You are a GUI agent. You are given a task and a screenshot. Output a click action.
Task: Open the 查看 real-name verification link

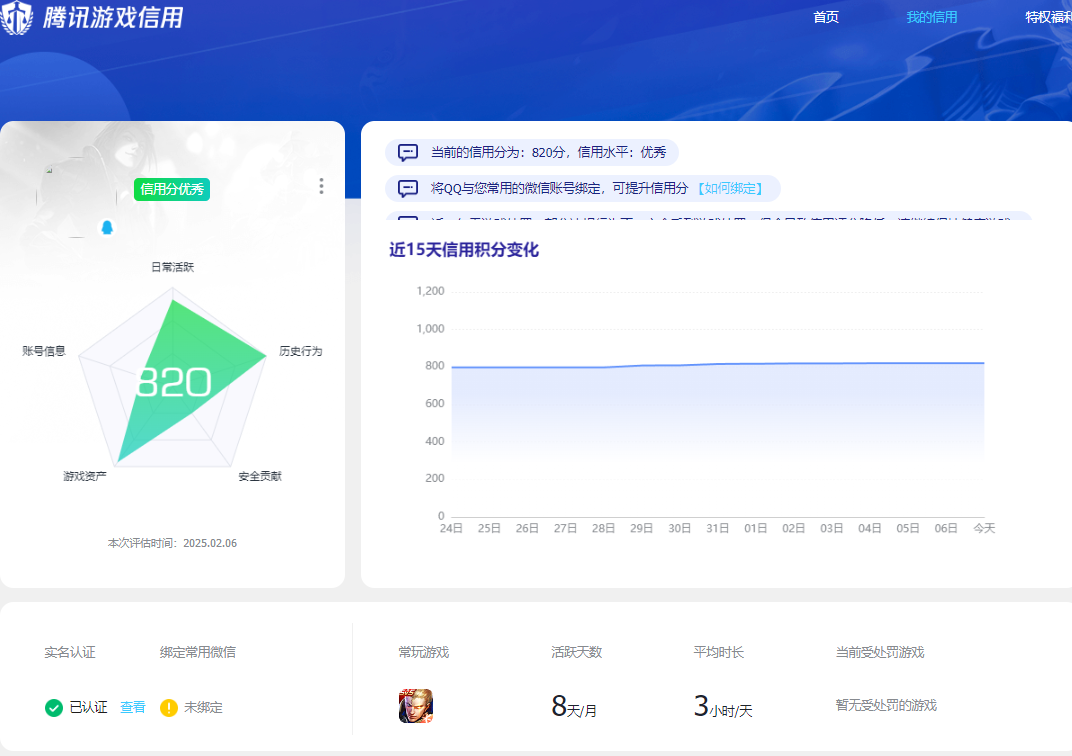133,707
